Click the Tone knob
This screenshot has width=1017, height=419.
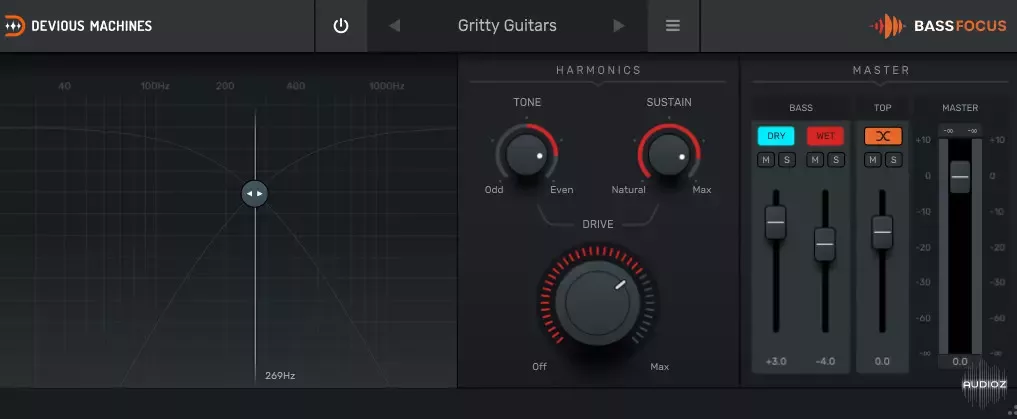527,155
